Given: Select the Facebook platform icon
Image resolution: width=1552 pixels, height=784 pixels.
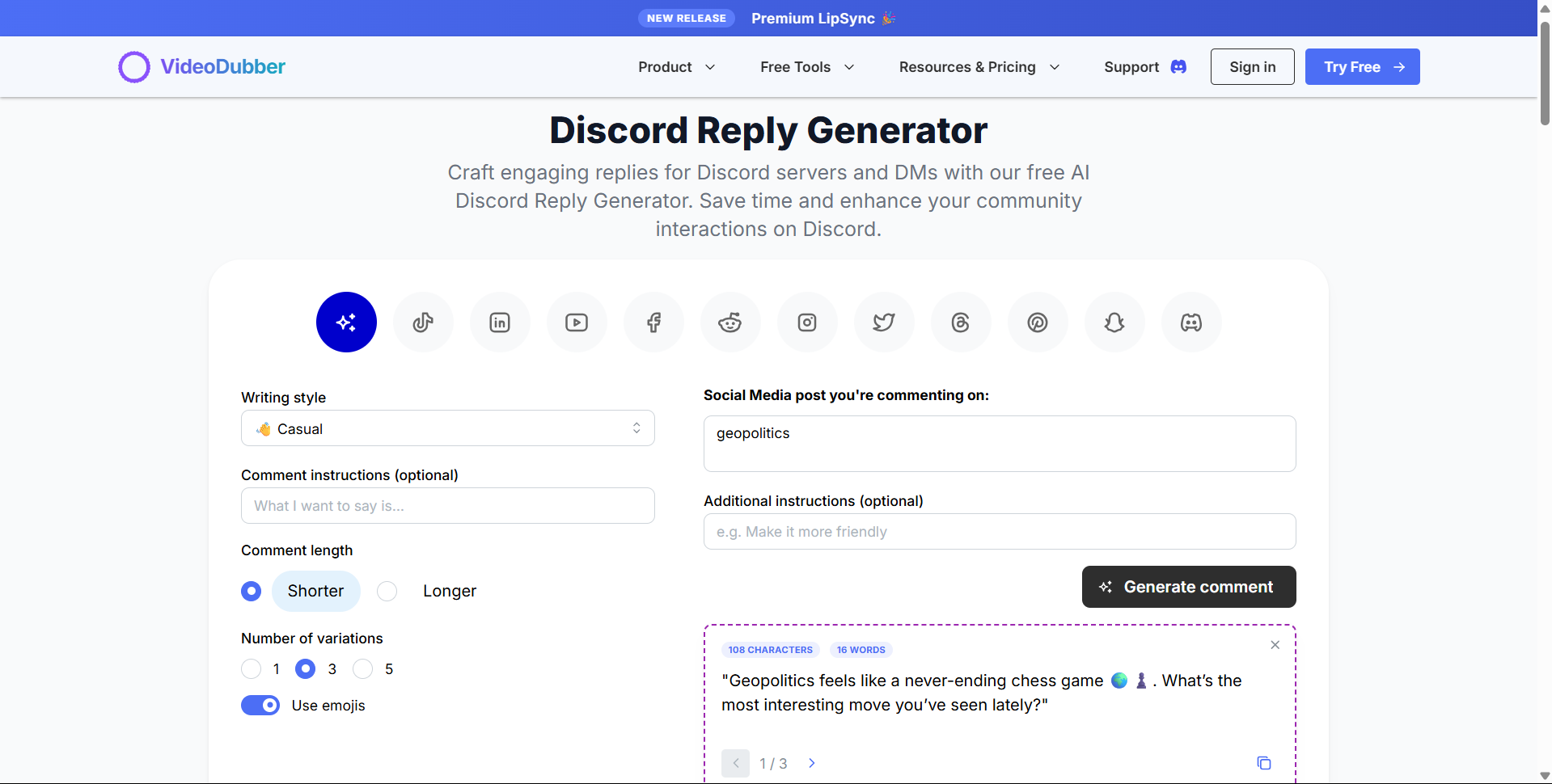Looking at the screenshot, I should click(x=653, y=322).
